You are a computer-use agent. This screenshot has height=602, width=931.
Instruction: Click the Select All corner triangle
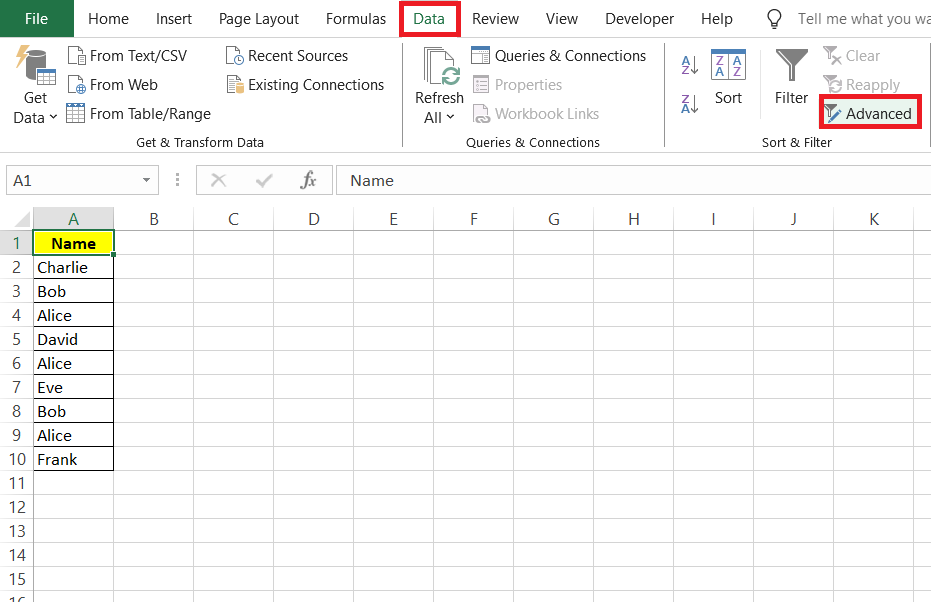coord(22,219)
